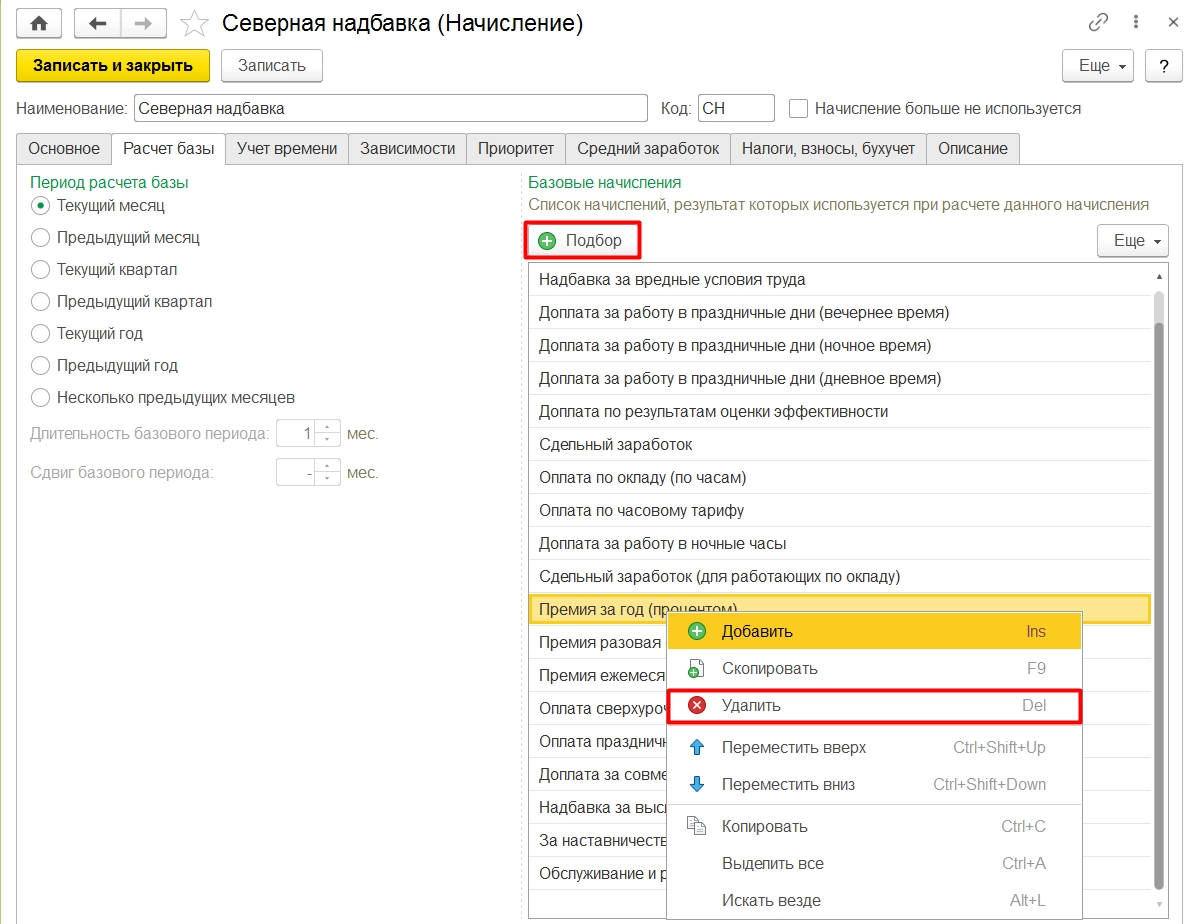Check Начисление больше не используется
The width and height of the screenshot is (1200, 924).
point(798,108)
